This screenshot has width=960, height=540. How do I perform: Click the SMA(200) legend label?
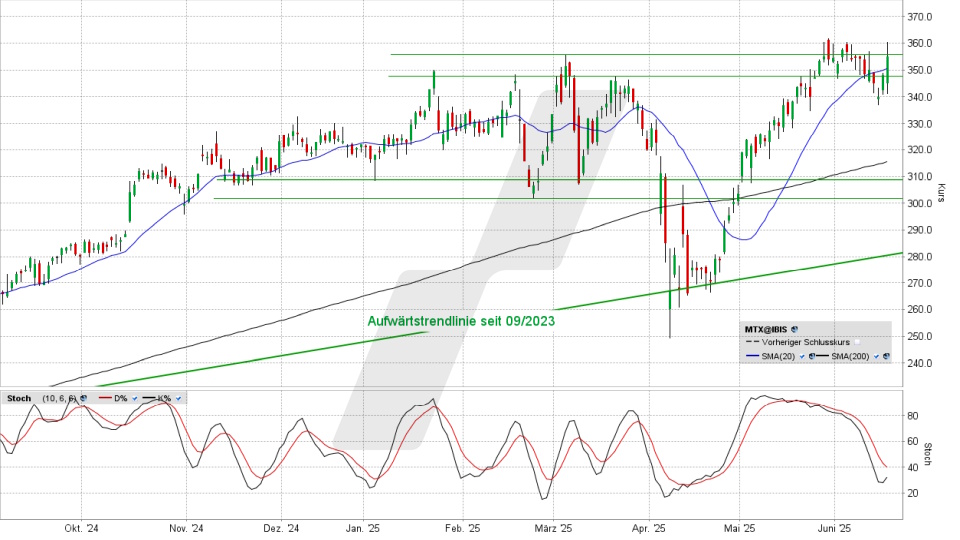click(850, 356)
